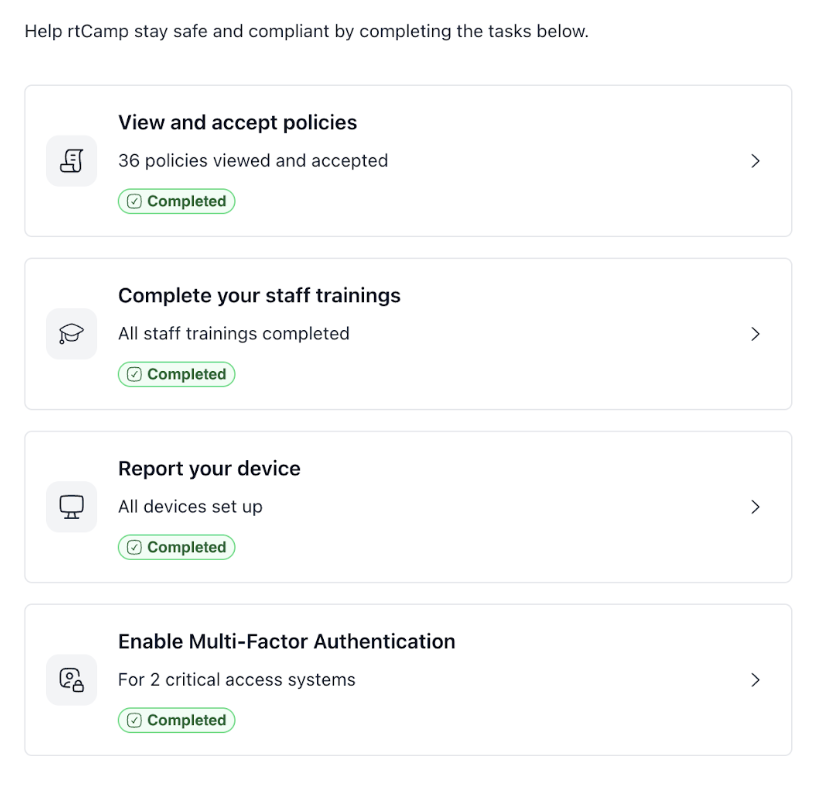Click Completed badge under Report your device
The image size is (818, 786).
pyautogui.click(x=176, y=547)
